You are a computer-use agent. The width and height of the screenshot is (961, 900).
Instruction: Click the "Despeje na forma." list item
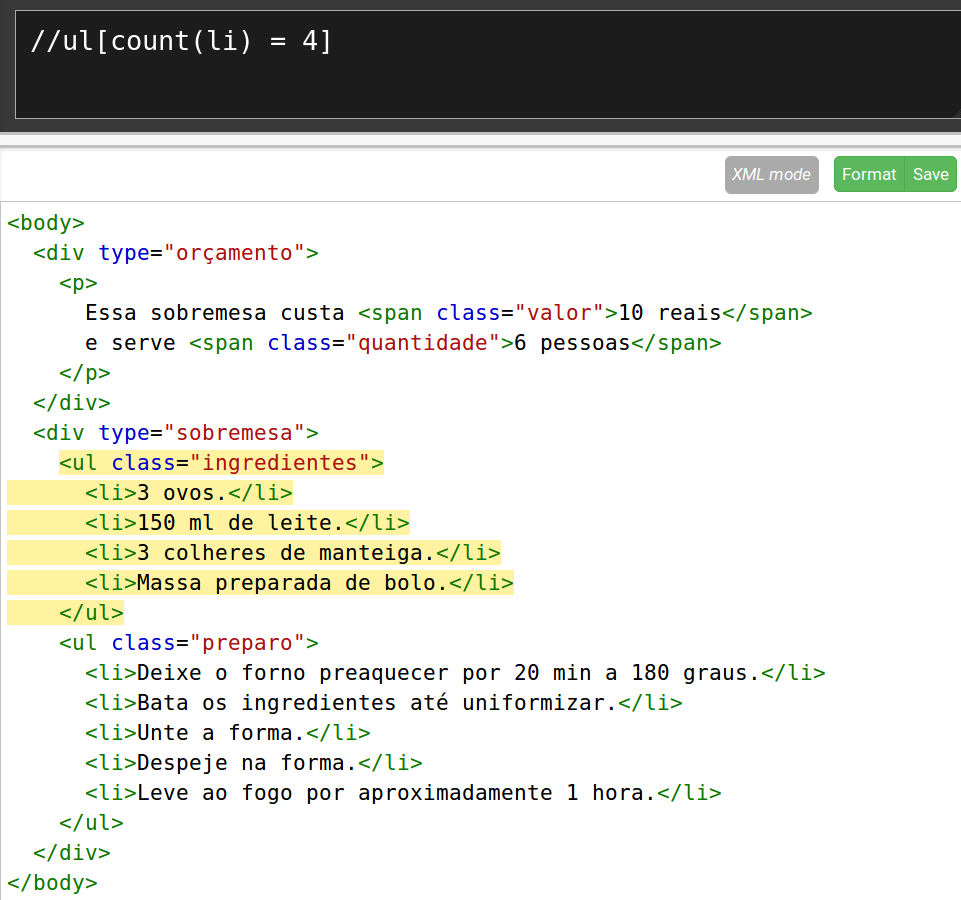(x=247, y=763)
